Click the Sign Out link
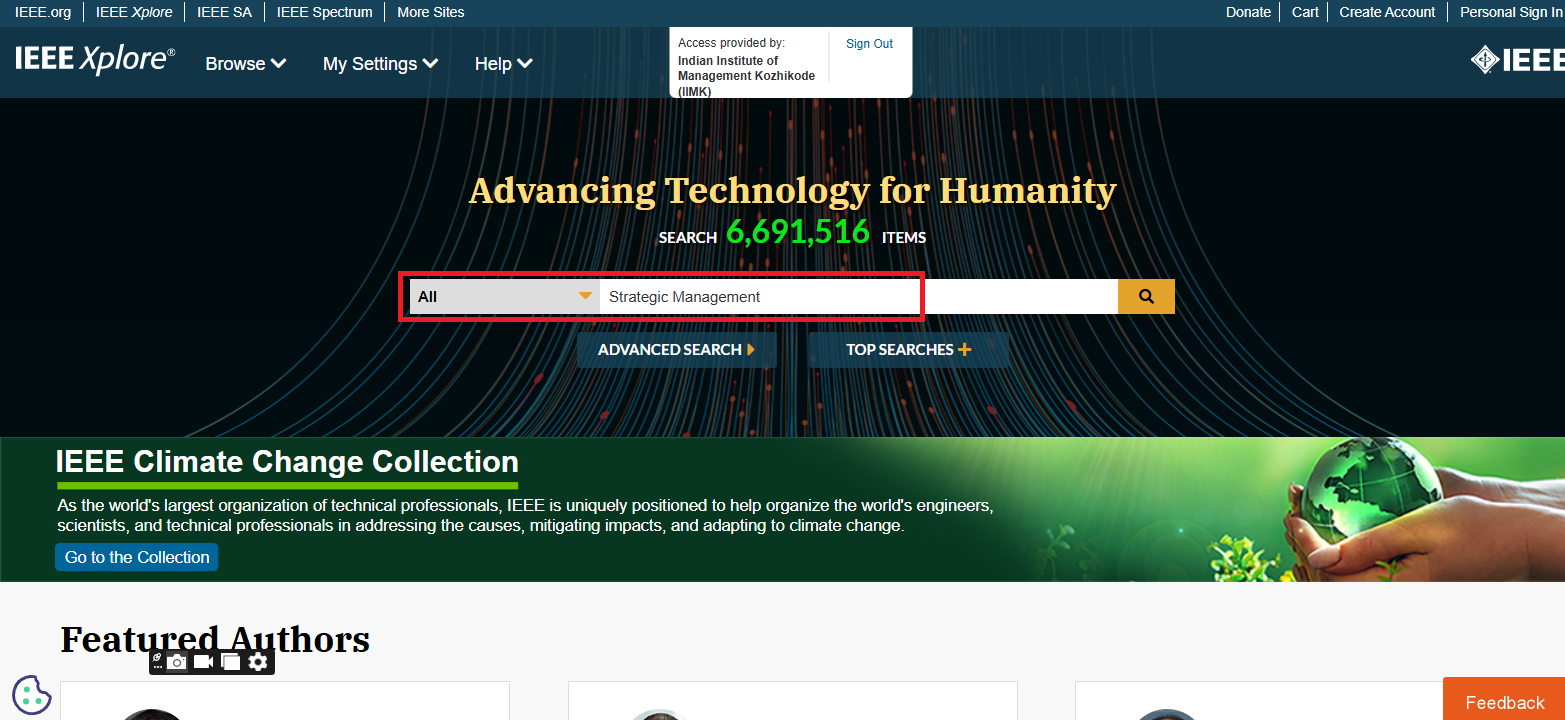The height and width of the screenshot is (720, 1565). tap(869, 44)
